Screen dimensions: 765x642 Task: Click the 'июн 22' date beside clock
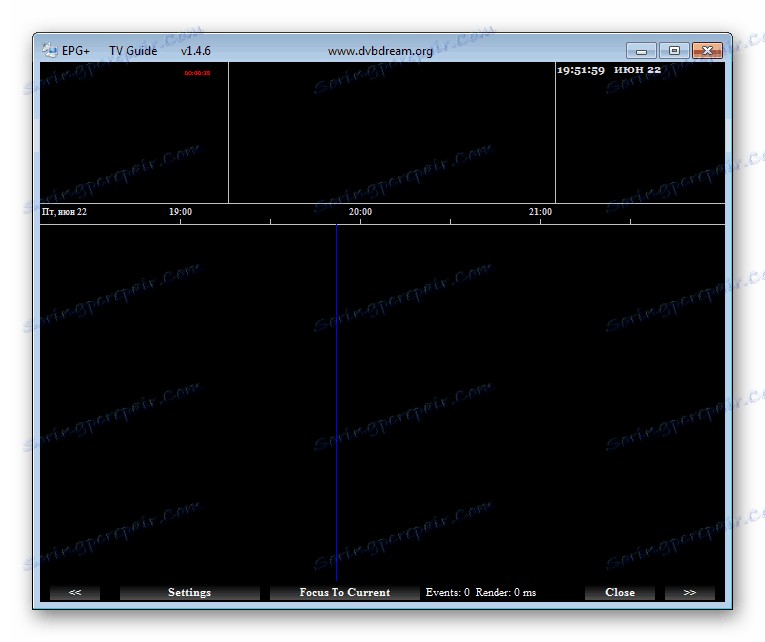[x=637, y=70]
